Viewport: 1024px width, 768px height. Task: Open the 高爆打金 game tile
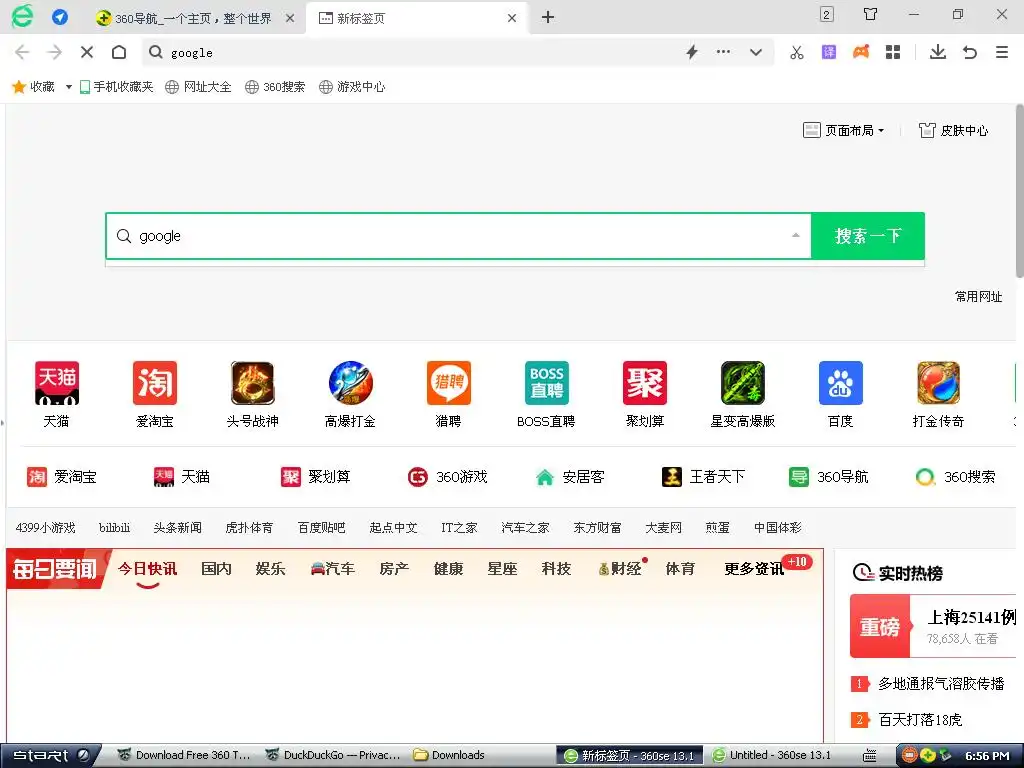coord(351,394)
